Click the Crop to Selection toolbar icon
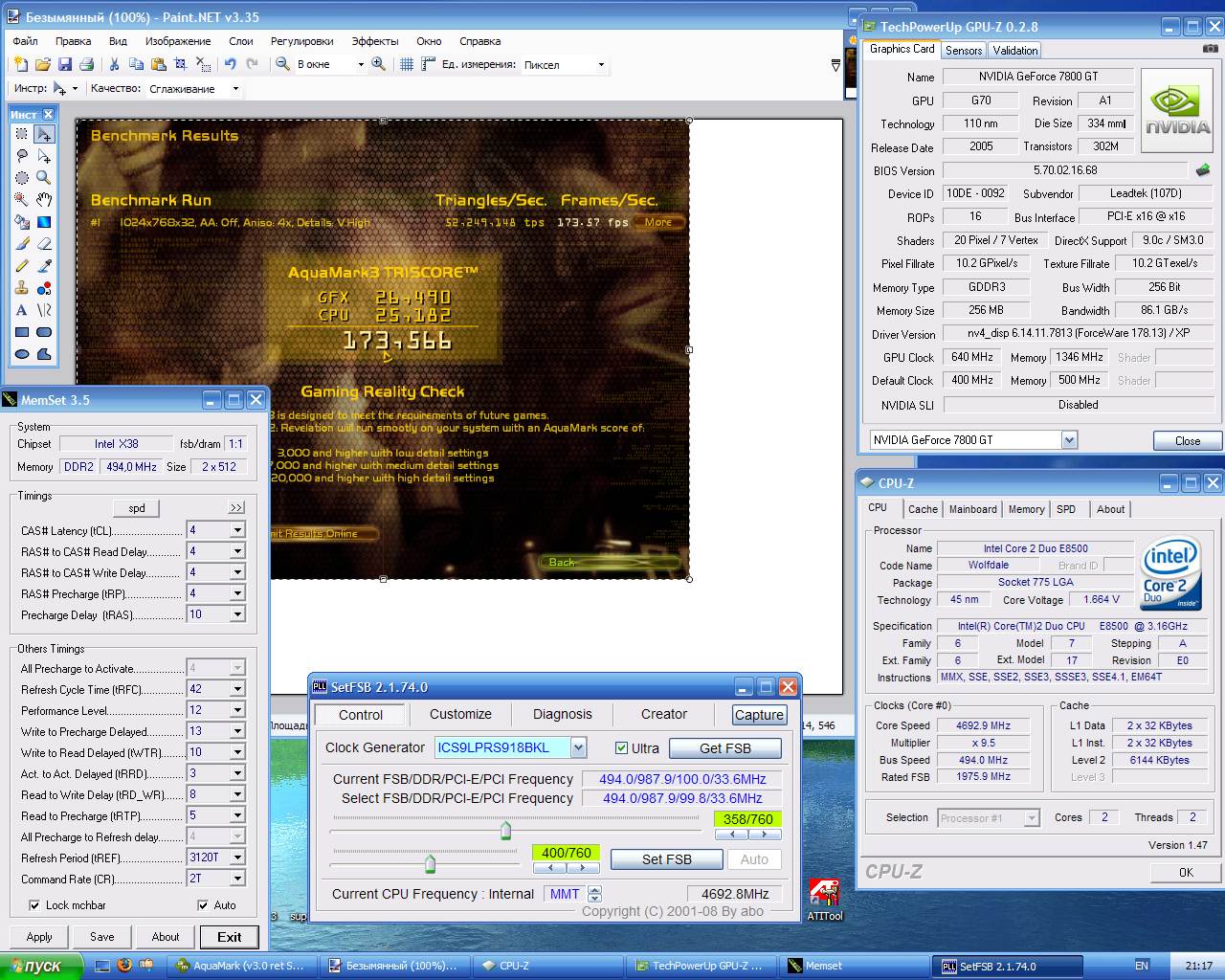Screen dimensions: 1225x980 pyautogui.click(x=181, y=64)
